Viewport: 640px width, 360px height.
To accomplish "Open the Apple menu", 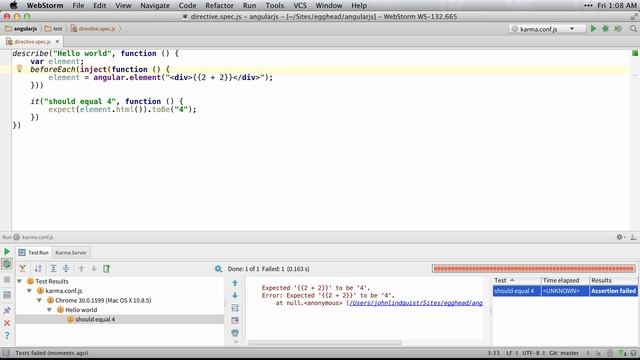I will tap(13, 5).
